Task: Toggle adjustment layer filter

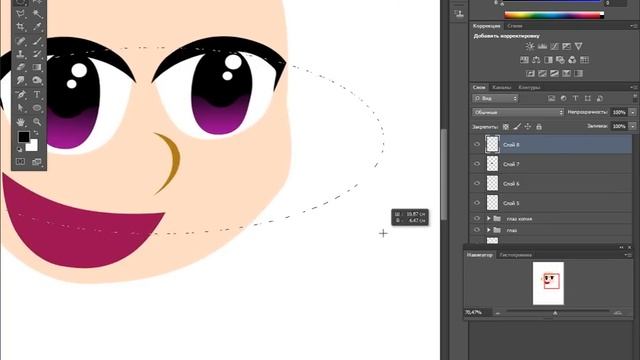Action: [x=564, y=98]
